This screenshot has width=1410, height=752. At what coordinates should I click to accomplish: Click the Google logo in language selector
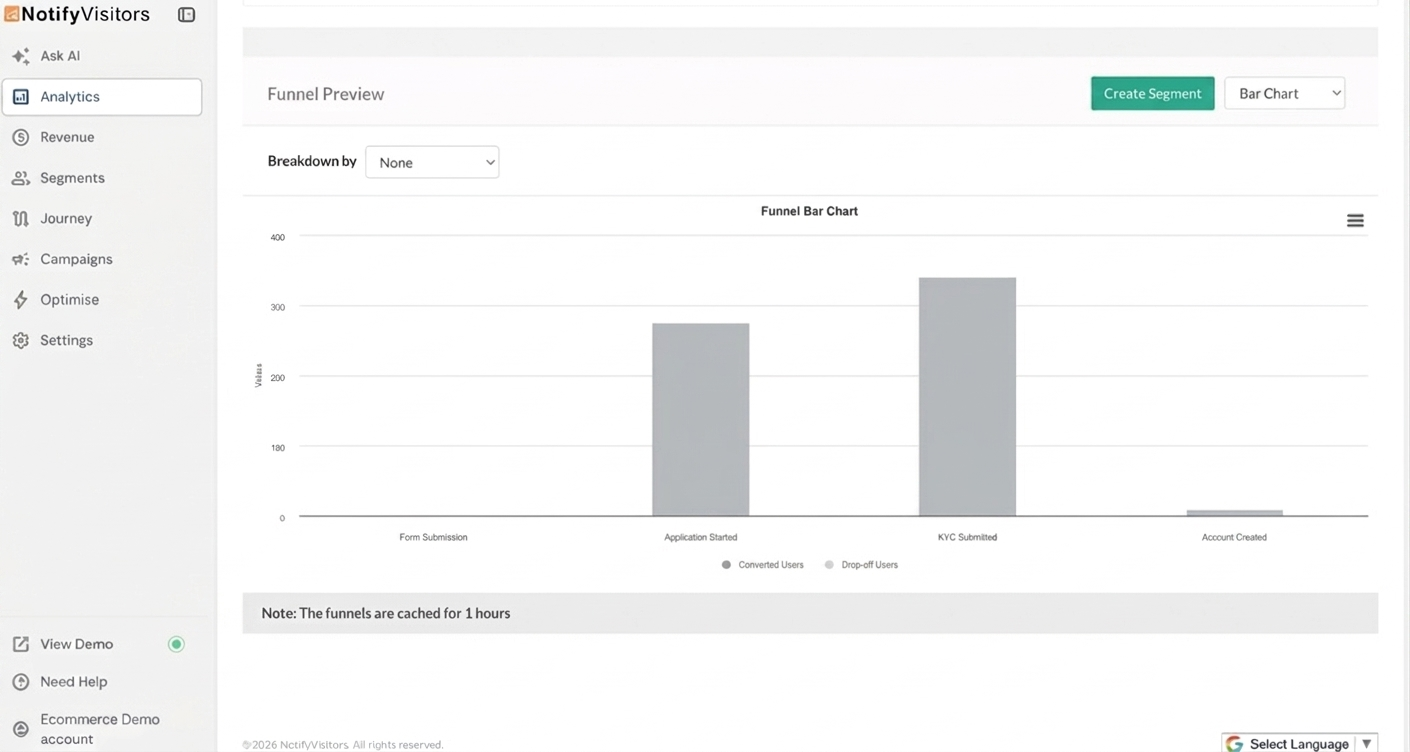click(x=1234, y=744)
